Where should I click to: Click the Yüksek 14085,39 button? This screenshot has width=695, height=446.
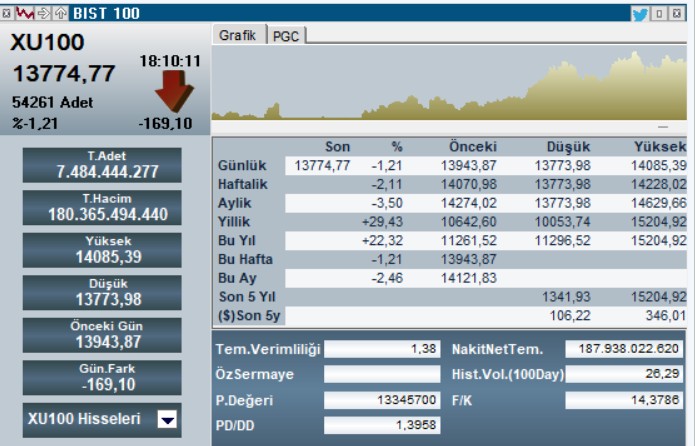coord(102,250)
